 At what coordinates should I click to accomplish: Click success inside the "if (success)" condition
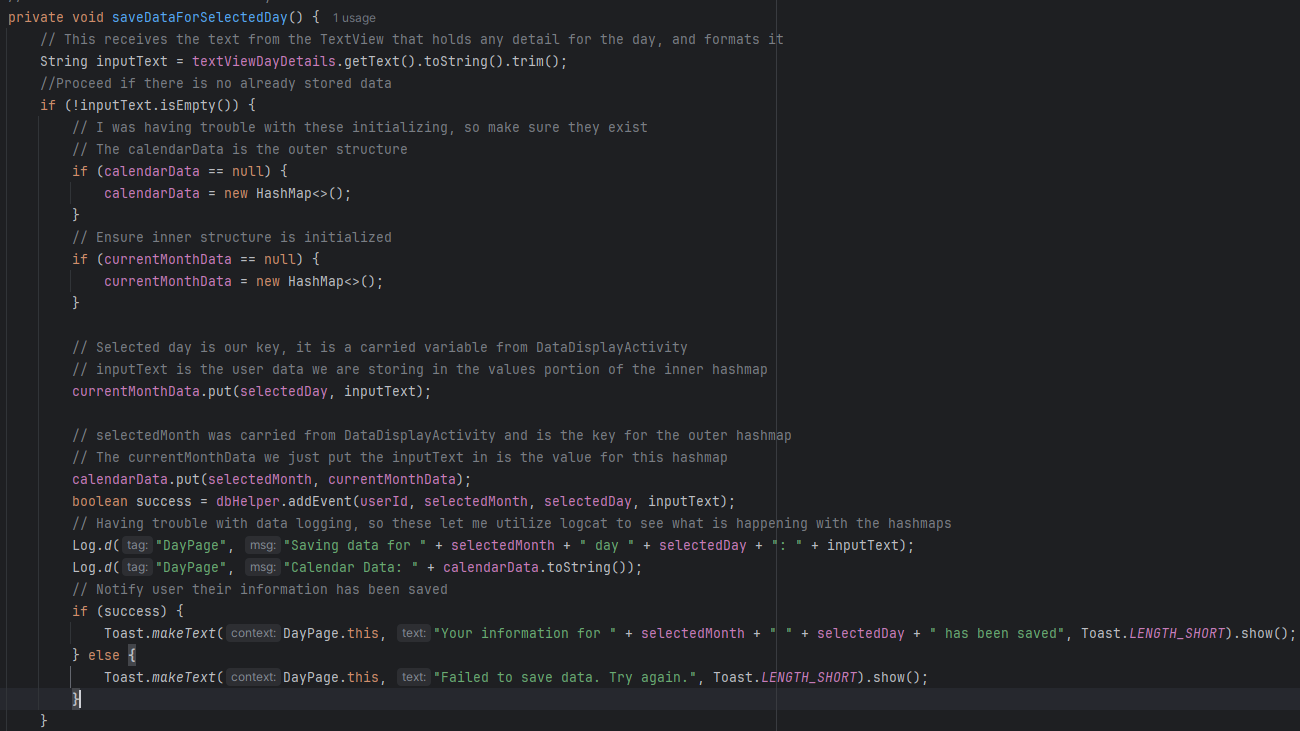(x=135, y=611)
